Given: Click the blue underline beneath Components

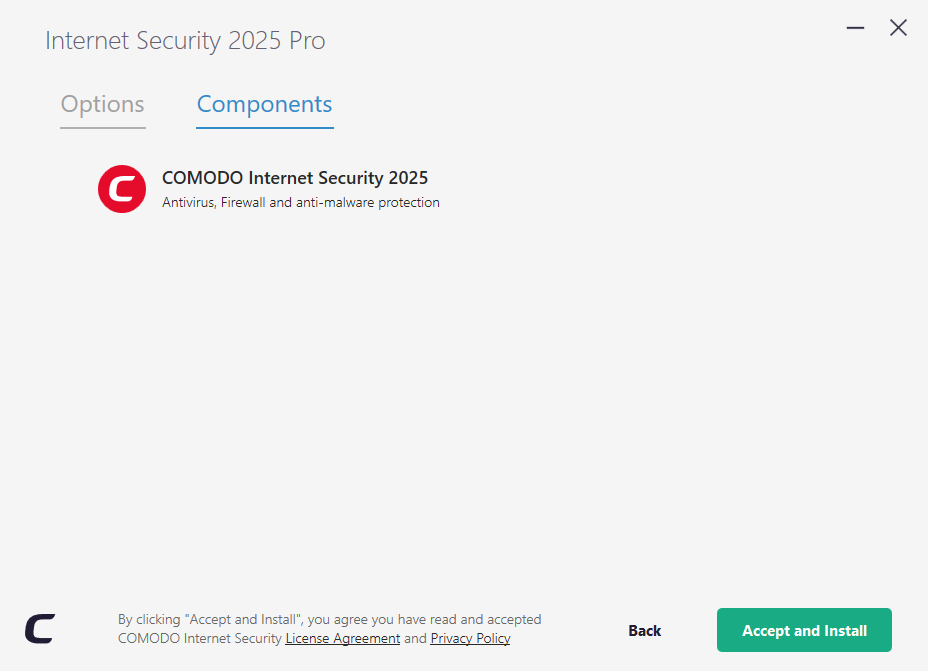Looking at the screenshot, I should [x=264, y=128].
